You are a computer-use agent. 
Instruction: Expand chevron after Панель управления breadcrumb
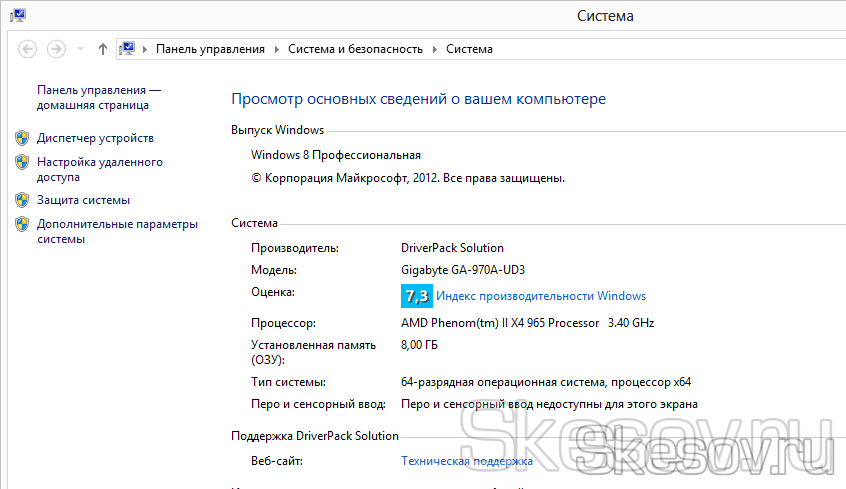[x=277, y=49]
